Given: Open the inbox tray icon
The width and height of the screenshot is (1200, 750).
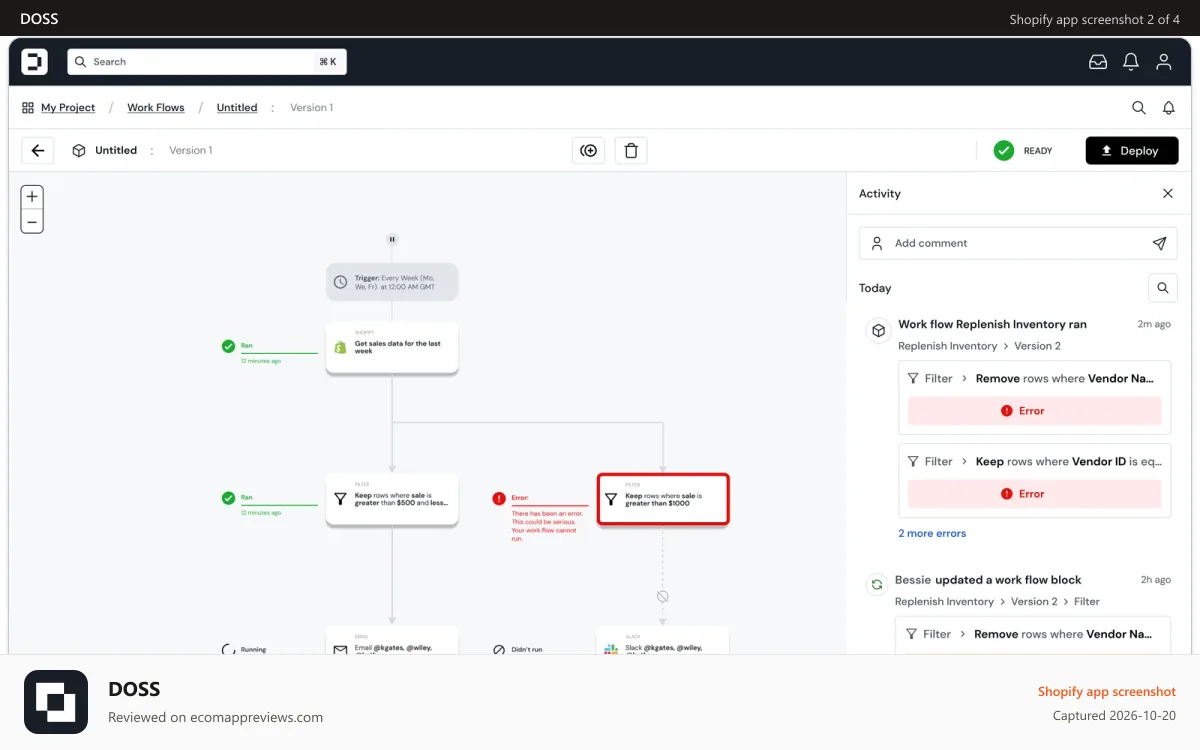Looking at the screenshot, I should (x=1098, y=62).
